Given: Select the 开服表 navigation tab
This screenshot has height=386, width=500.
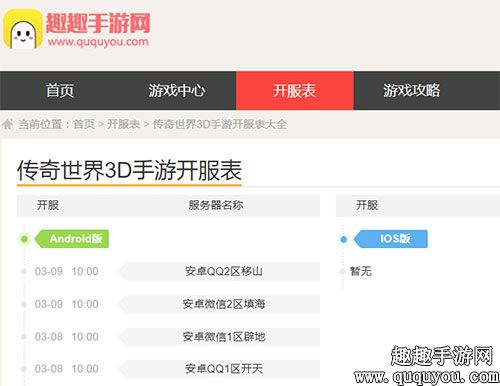Looking at the screenshot, I should pyautogui.click(x=295, y=90).
